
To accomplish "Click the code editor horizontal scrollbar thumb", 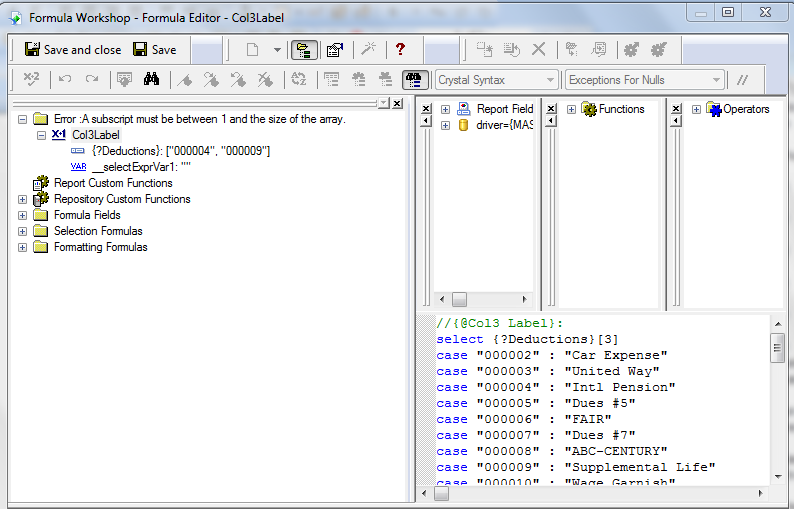I will (442, 493).
